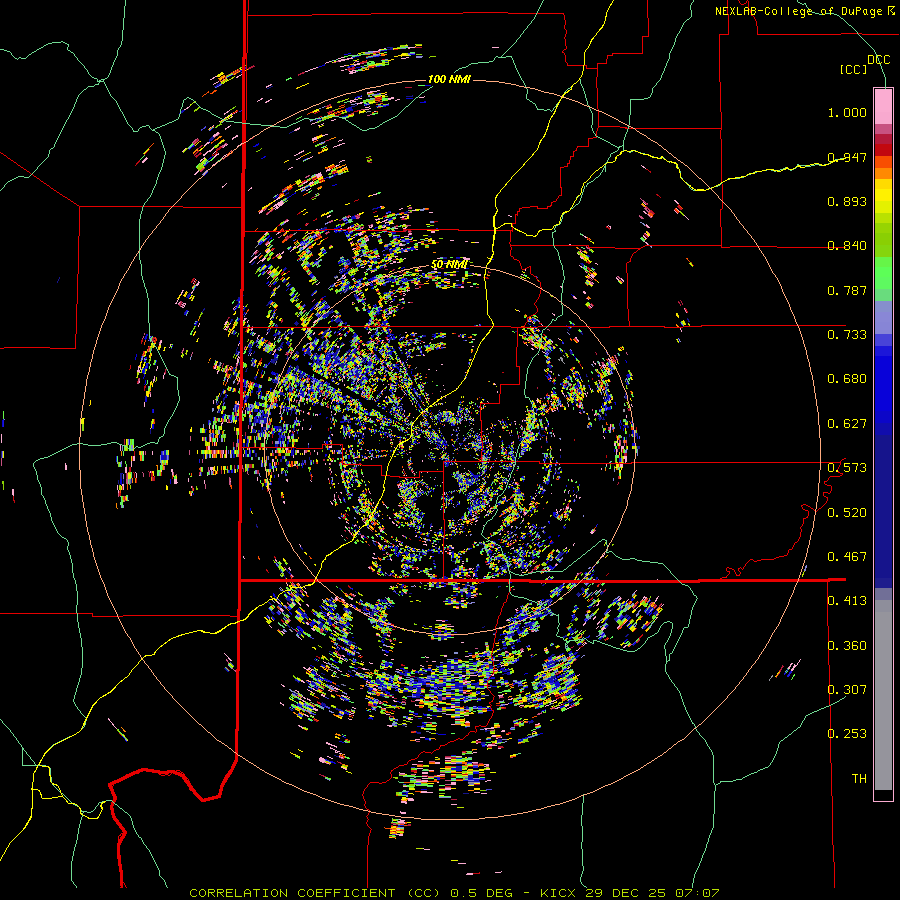This screenshot has height=900, width=900.
Task: Click the gray lower segment of color bar
Action: 883,695
